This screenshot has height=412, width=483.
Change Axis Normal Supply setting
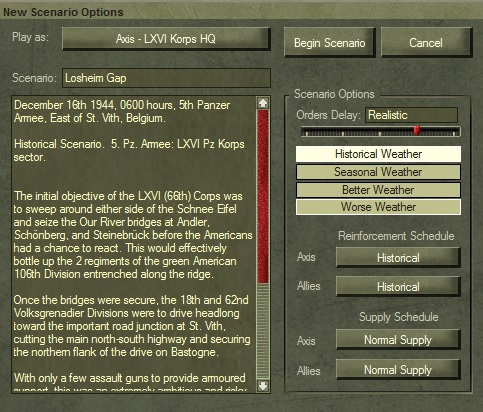398,340
